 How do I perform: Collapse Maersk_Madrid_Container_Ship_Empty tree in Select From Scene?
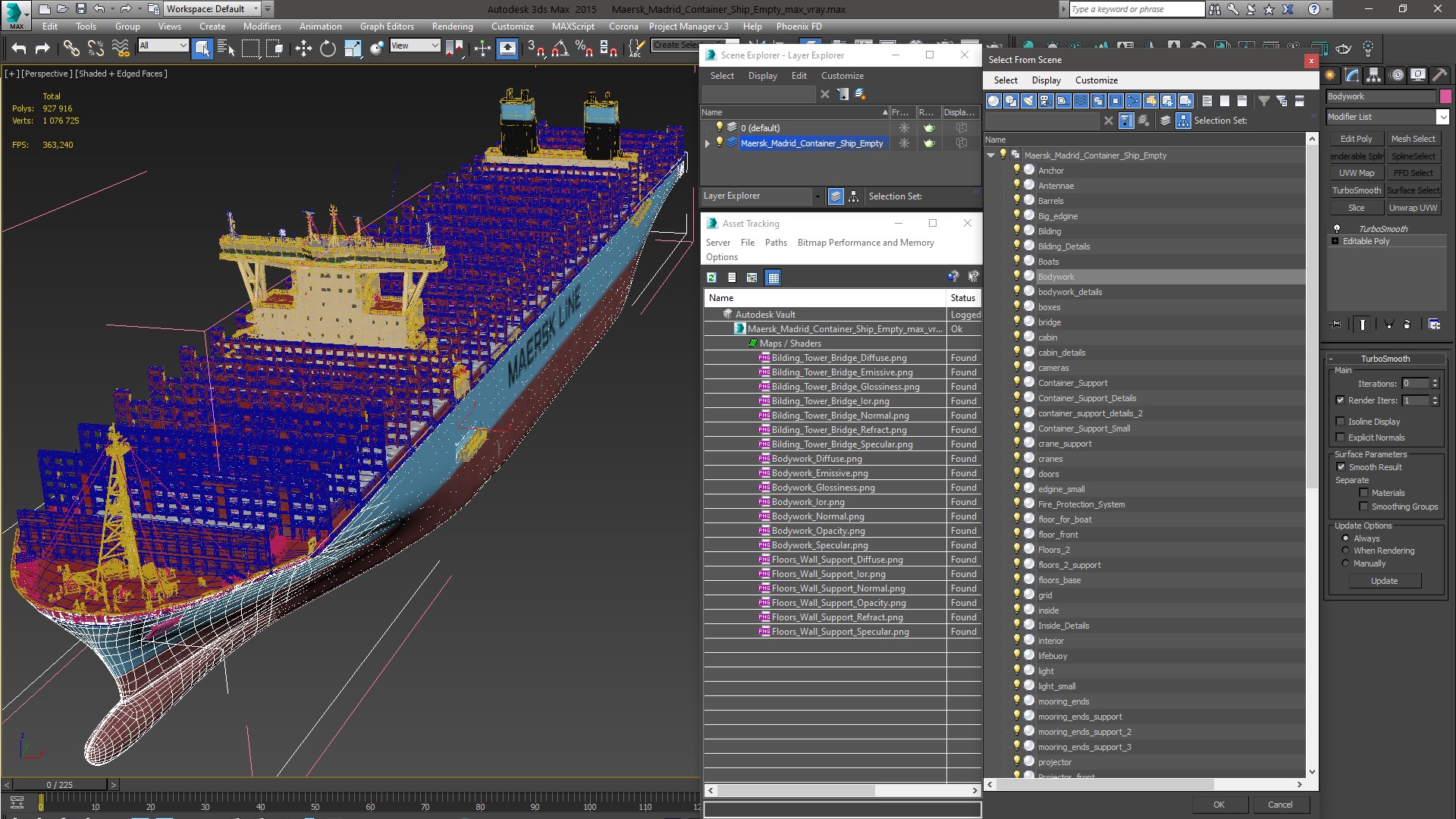tap(990, 155)
